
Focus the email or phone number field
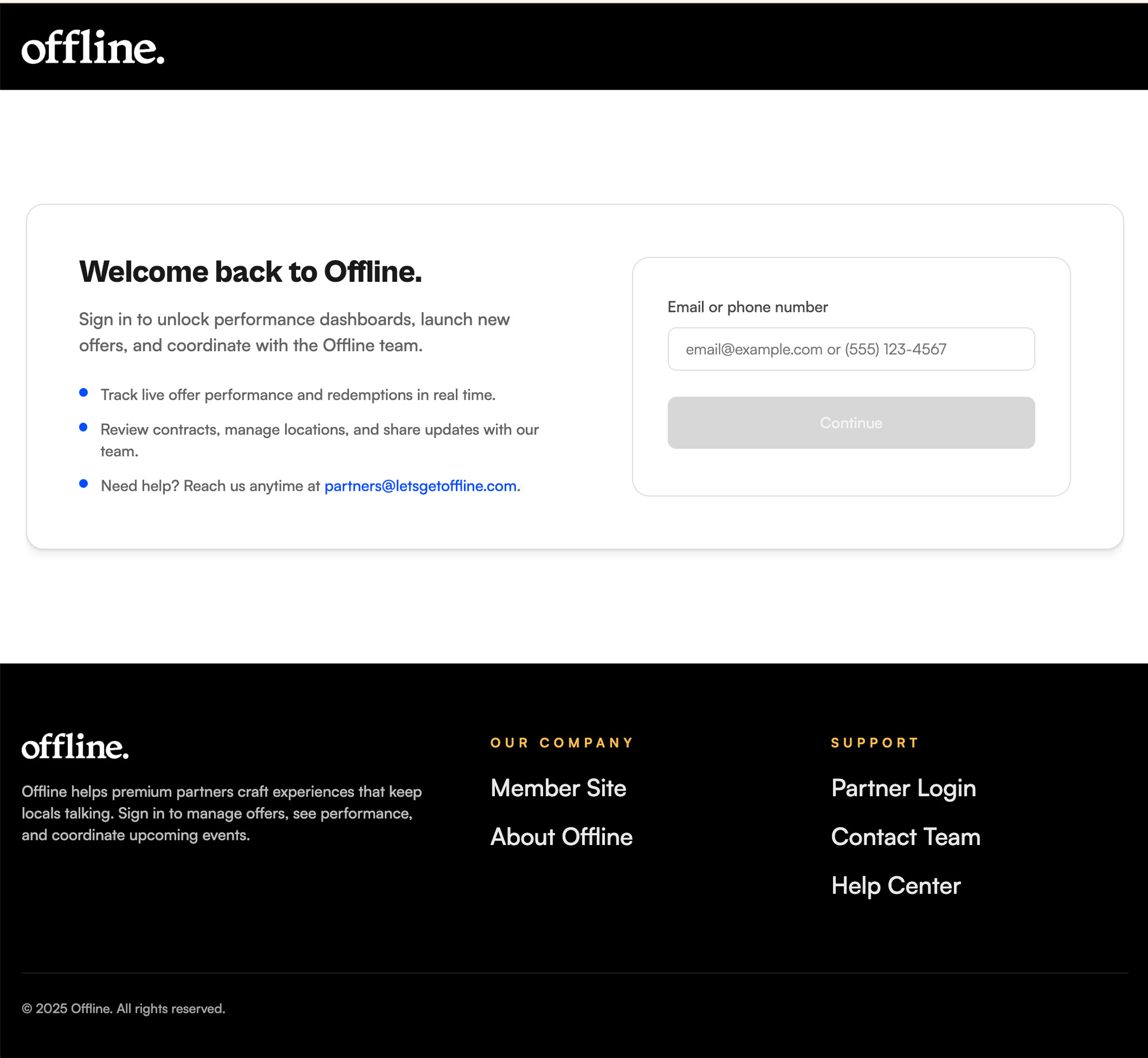point(851,349)
